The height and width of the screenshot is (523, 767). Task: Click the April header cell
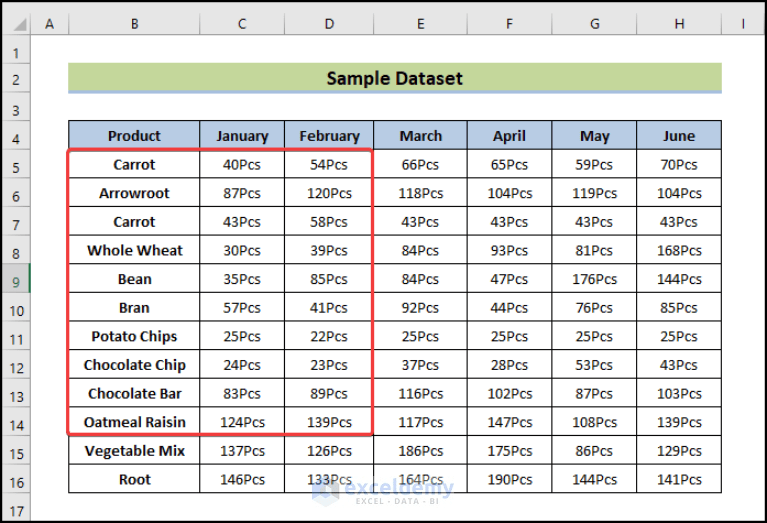click(x=509, y=136)
